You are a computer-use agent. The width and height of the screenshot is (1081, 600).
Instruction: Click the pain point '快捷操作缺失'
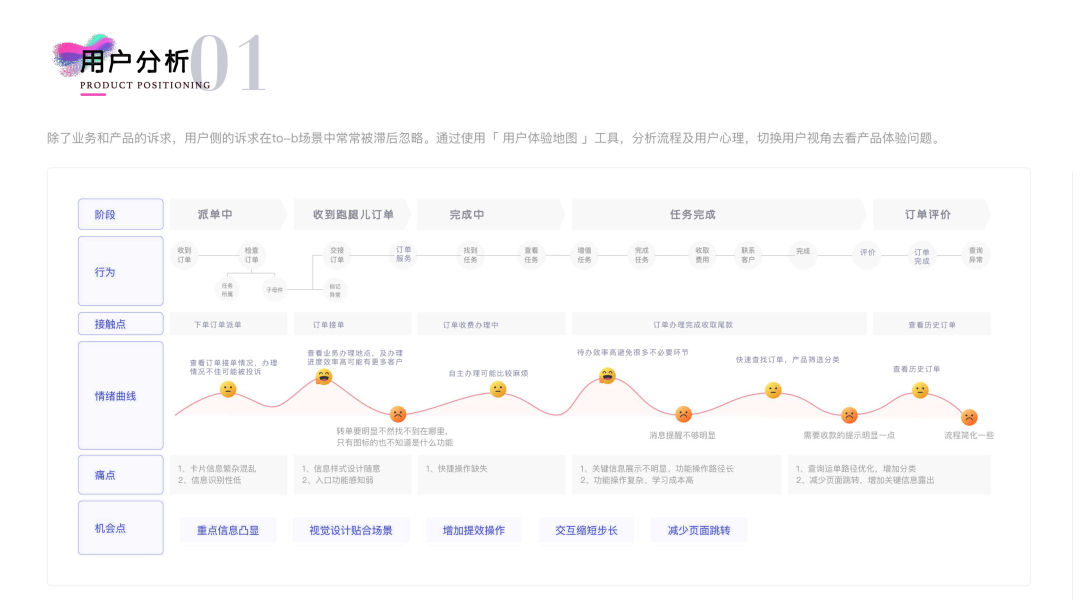[456, 468]
